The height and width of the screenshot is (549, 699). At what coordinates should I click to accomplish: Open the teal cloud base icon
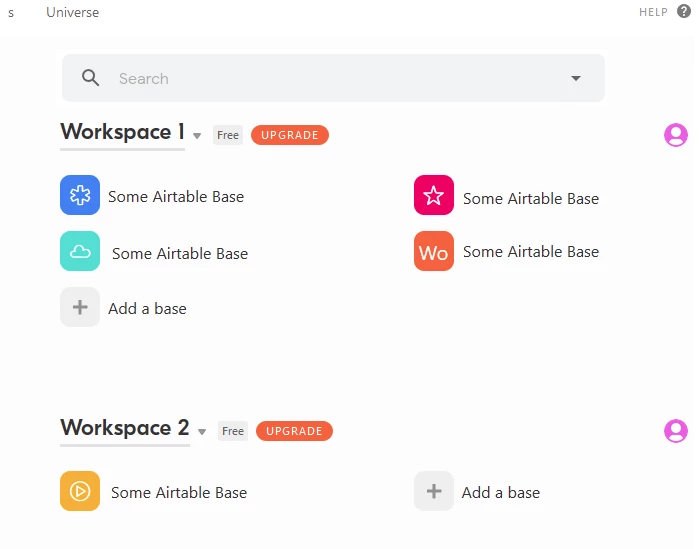80,251
